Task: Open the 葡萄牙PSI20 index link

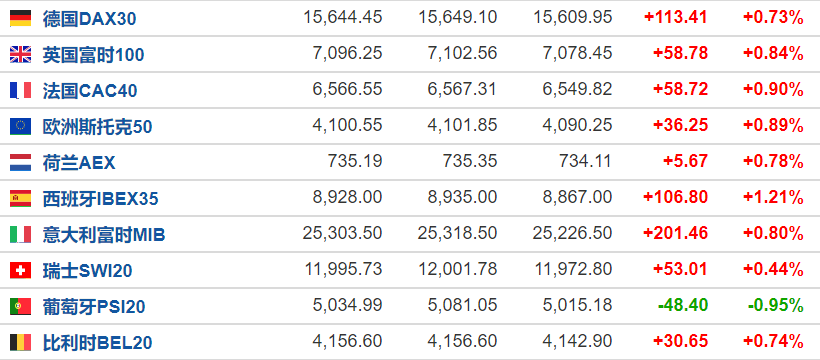Action: (94, 307)
